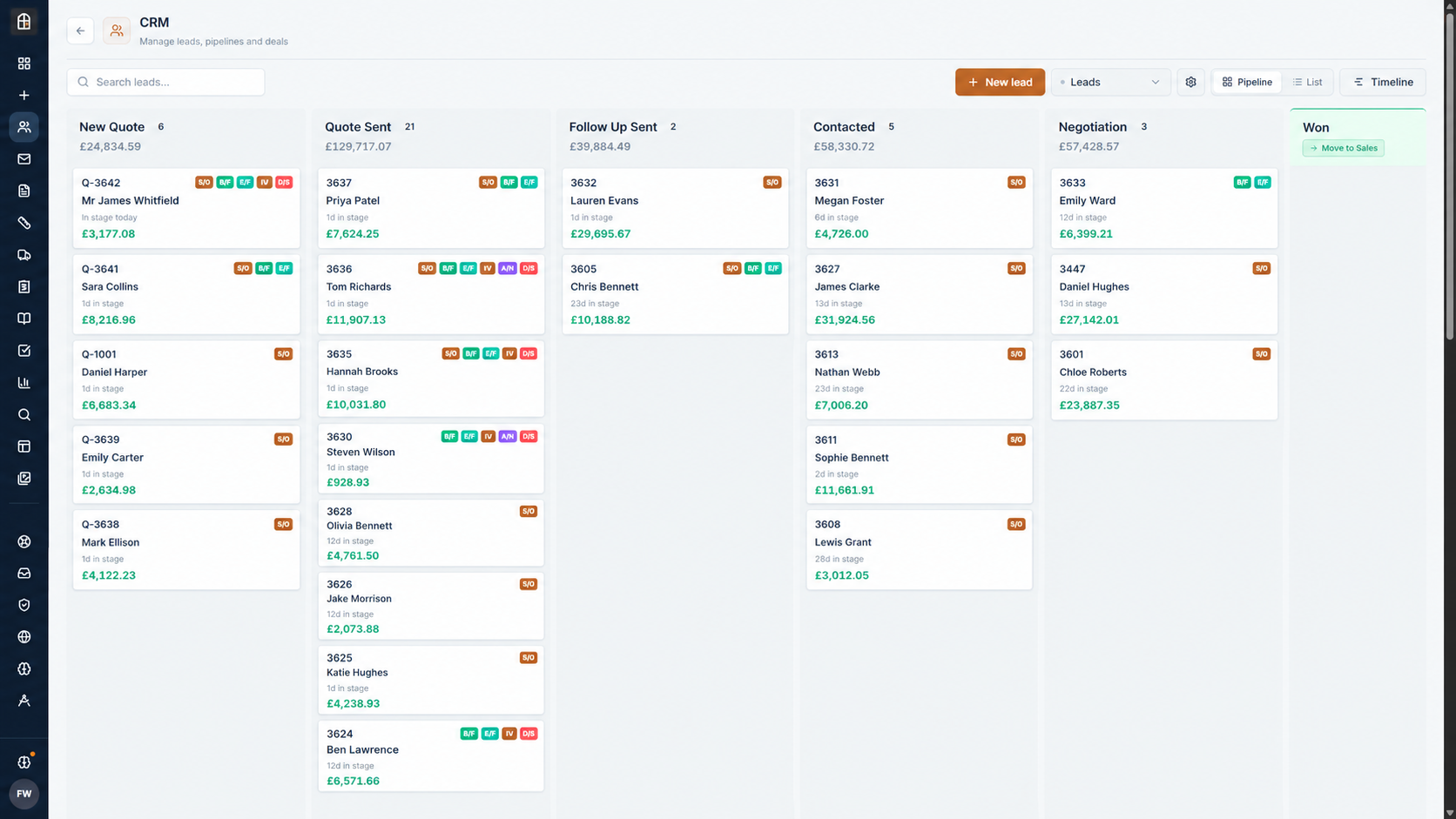Switch to List view
The height and width of the screenshot is (819, 1456).
[1307, 82]
